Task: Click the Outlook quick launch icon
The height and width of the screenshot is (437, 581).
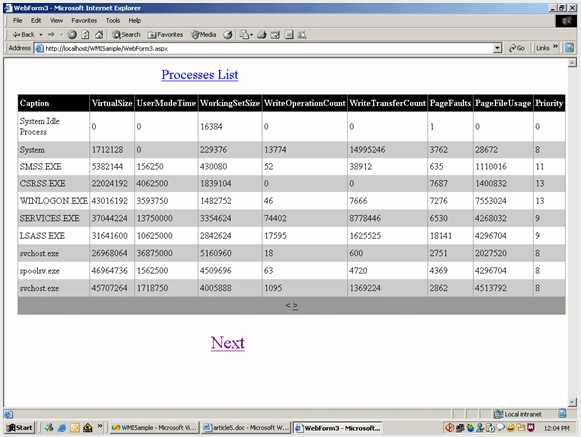Action: [x=75, y=428]
